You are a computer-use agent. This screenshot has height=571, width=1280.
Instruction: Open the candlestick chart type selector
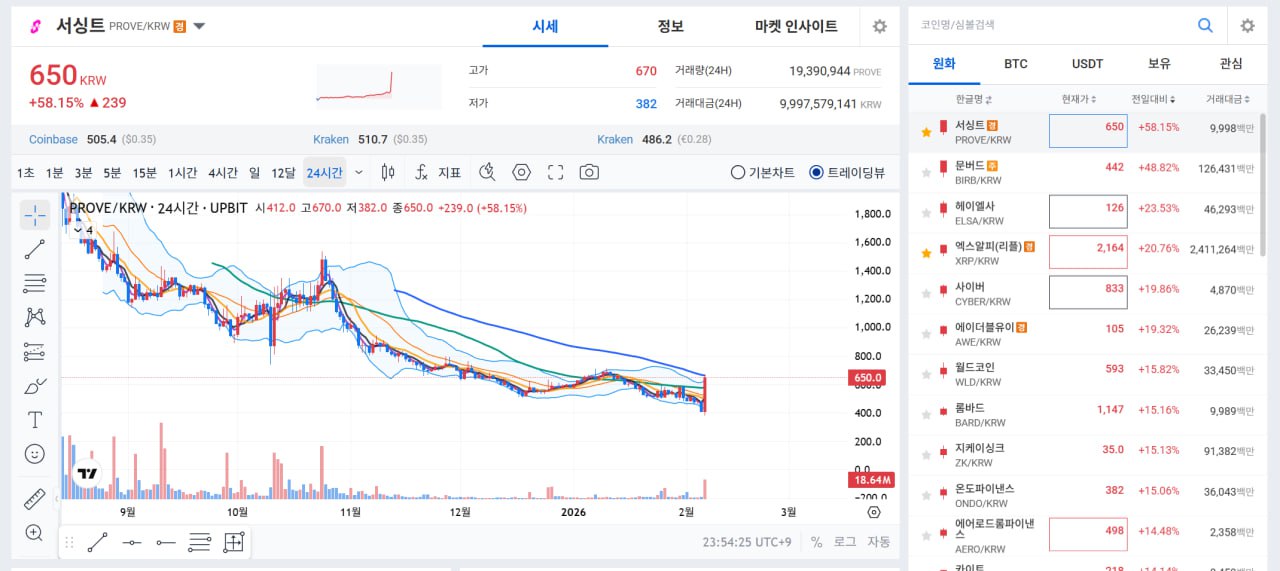coord(388,172)
